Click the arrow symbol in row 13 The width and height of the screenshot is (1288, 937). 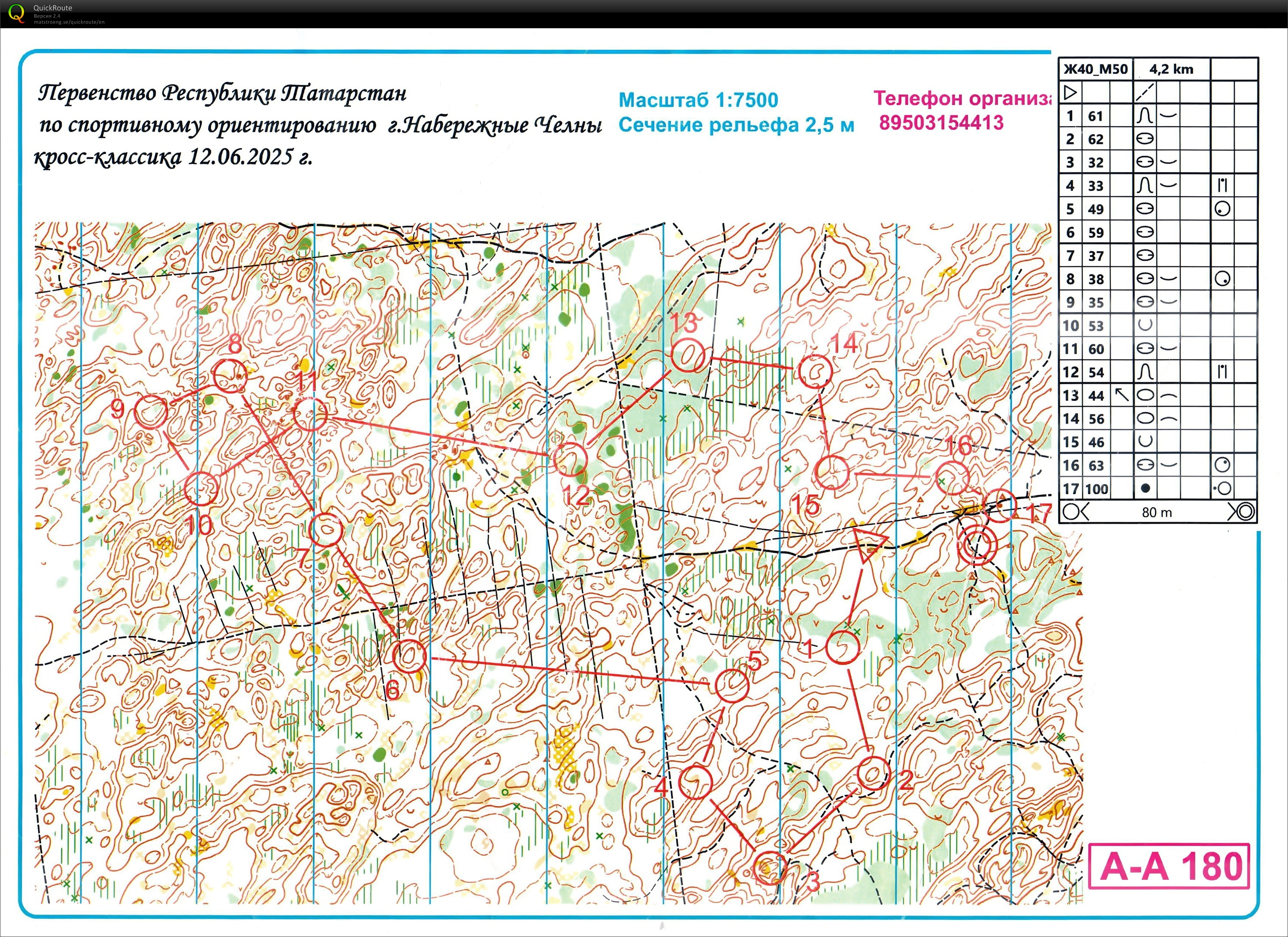coord(1122,395)
